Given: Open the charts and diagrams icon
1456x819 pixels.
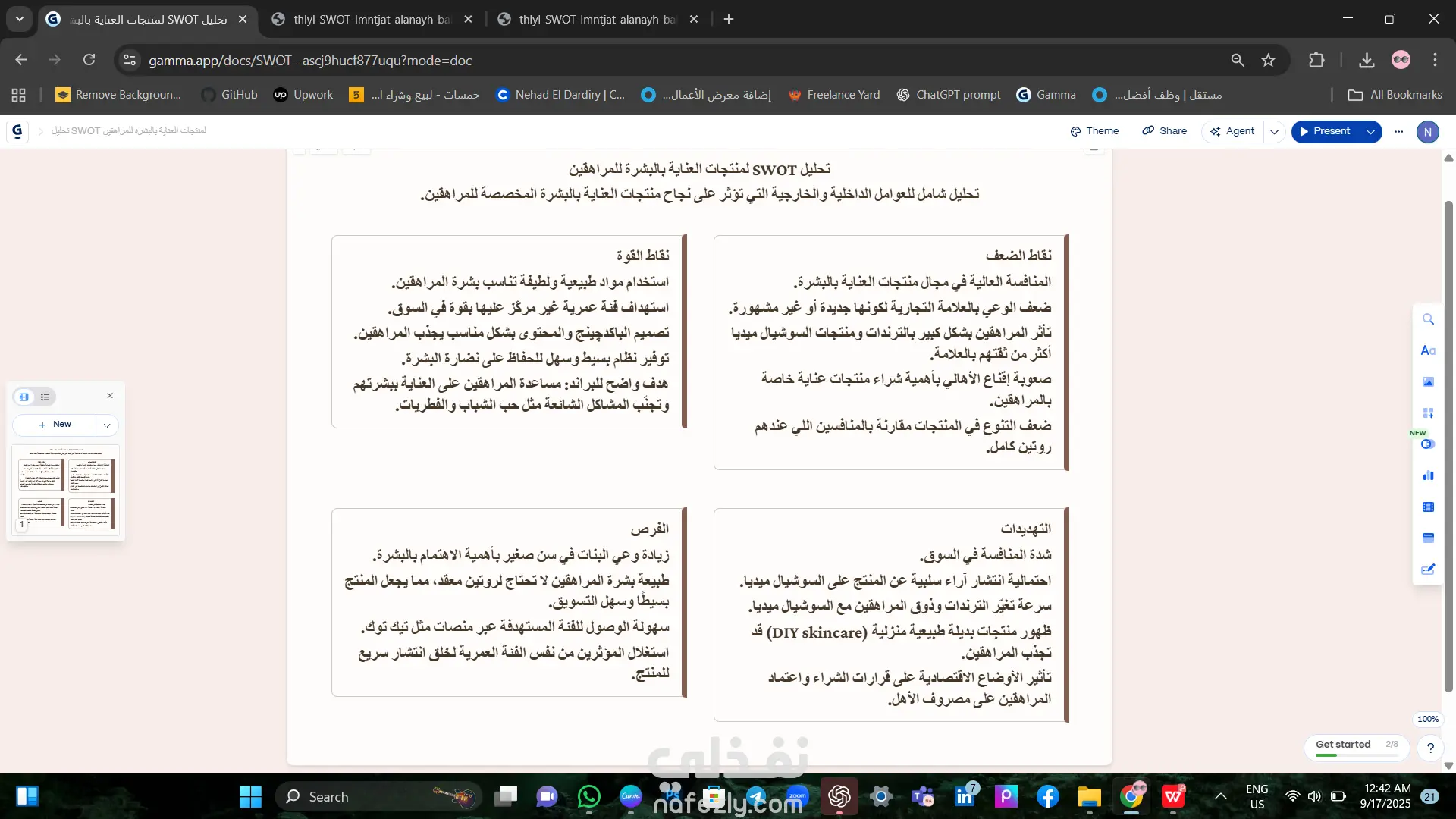Looking at the screenshot, I should [x=1428, y=475].
